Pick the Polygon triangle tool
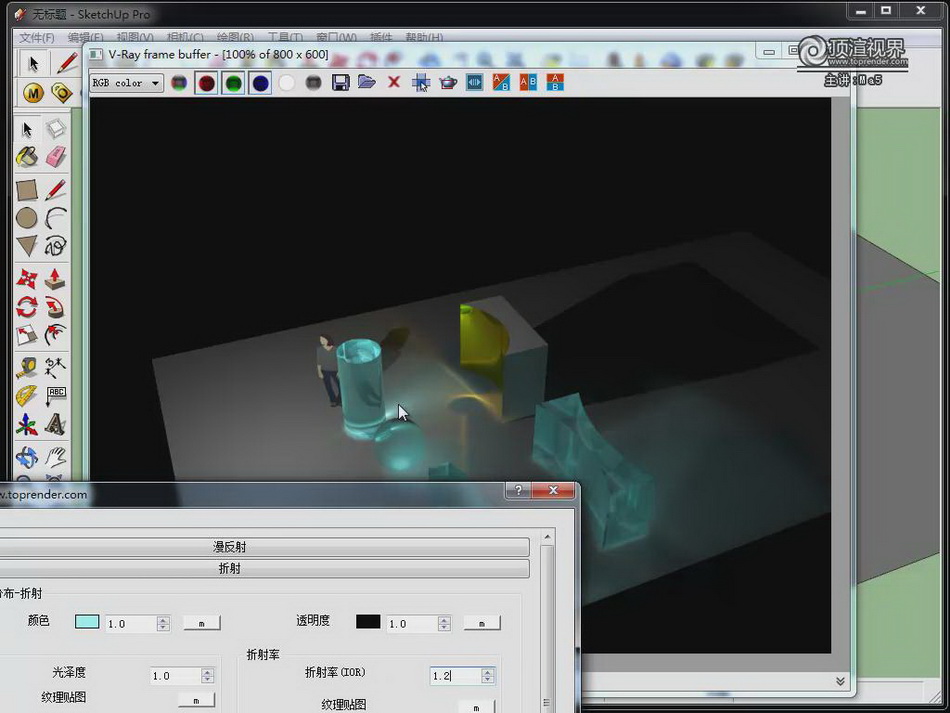950x713 pixels. pyautogui.click(x=27, y=246)
